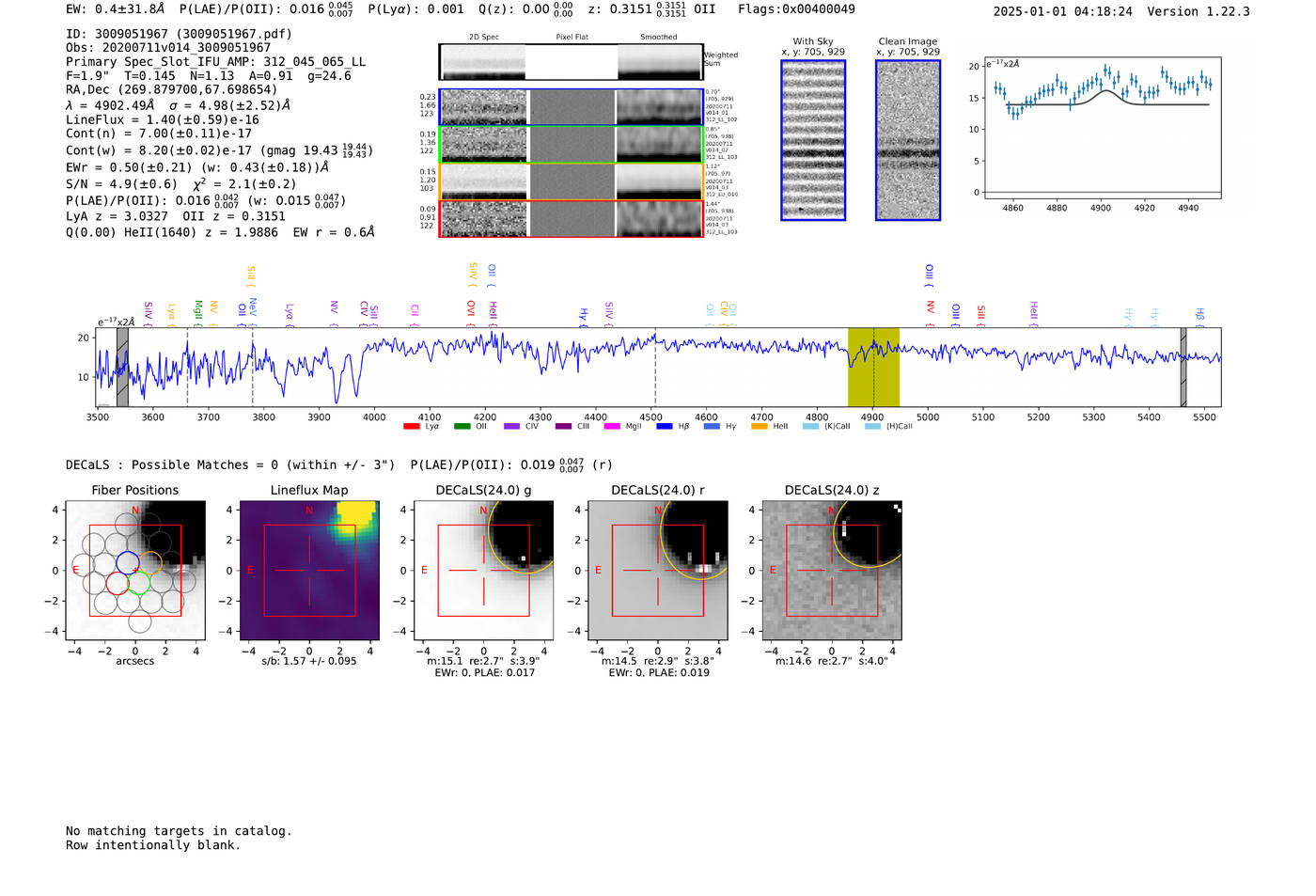The height and width of the screenshot is (896, 1316).
Task: Click 'No matching targets in catalog.'
Action: 179,831
